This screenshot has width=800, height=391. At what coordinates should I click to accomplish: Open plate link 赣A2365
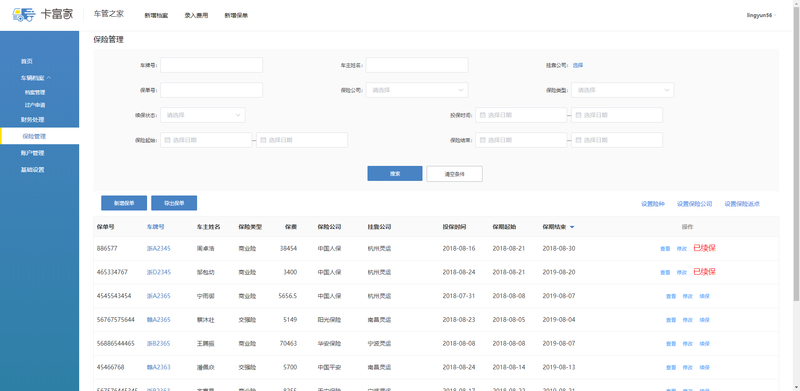click(159, 320)
